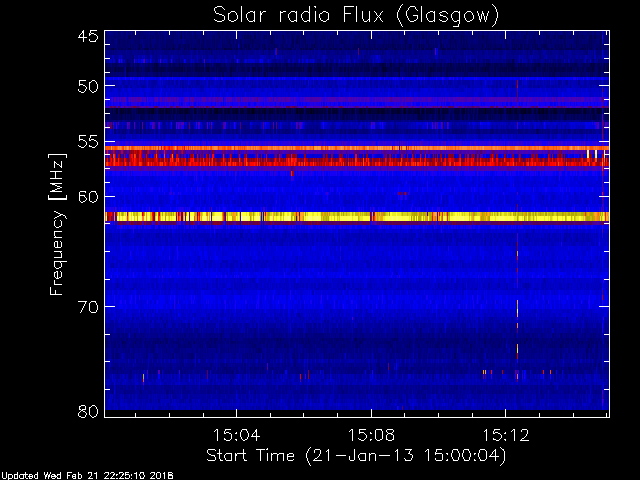Click the 'Frequency [MHz]' axis title
640x480 pixels.
tap(57, 224)
